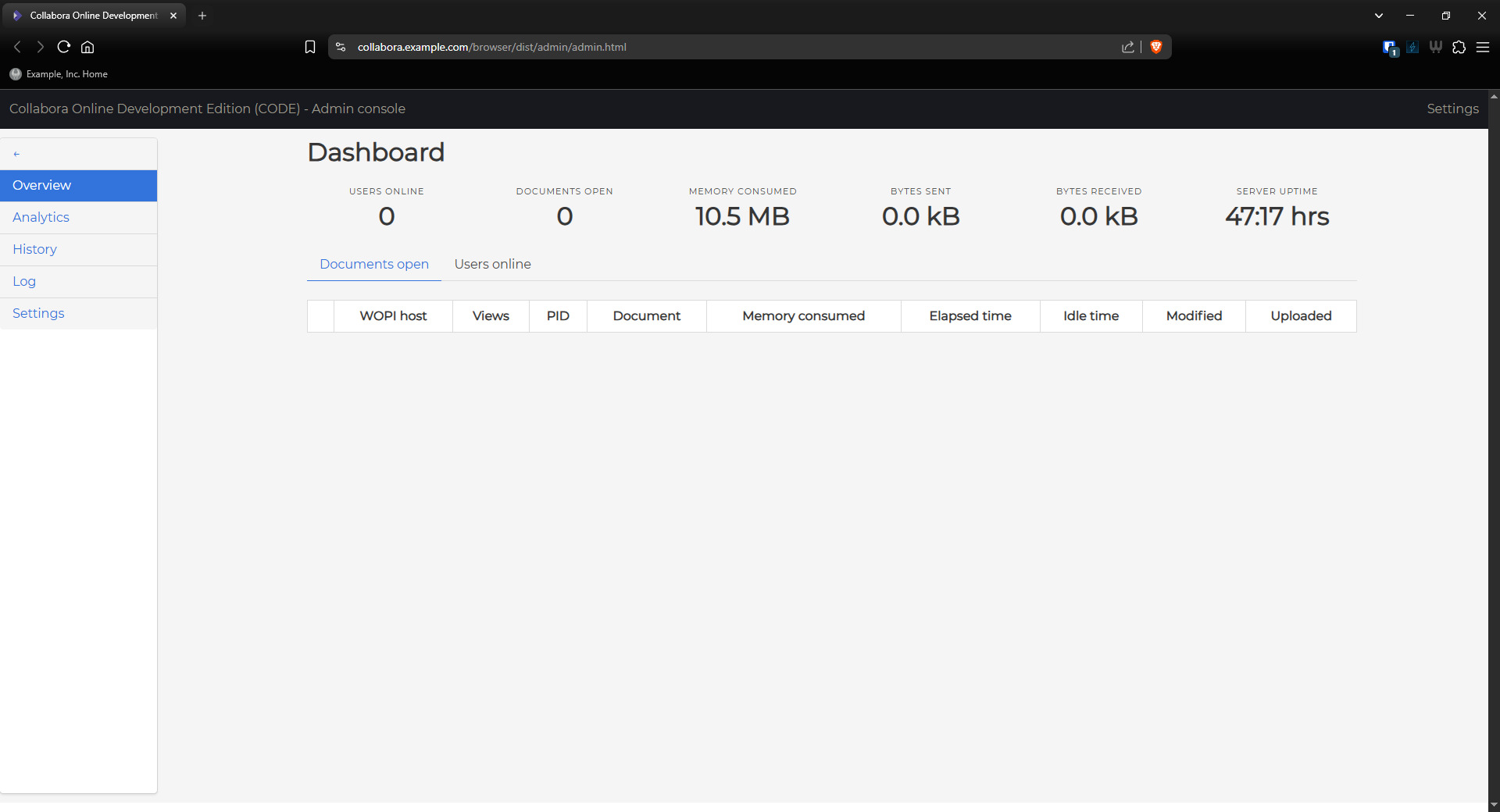Screen dimensions: 1500x812
Task: Open Analytics in the sidebar
Action: coord(41,217)
